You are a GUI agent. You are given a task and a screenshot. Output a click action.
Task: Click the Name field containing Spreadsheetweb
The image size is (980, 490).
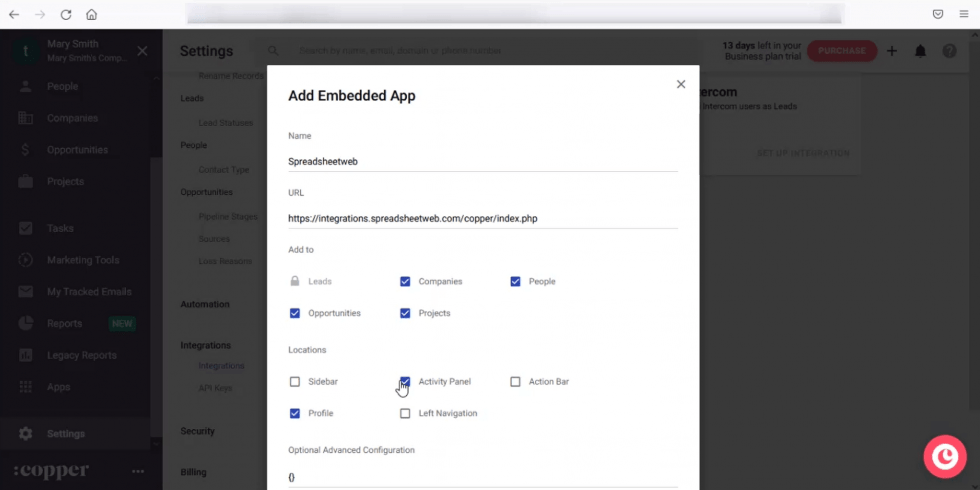[482, 161]
